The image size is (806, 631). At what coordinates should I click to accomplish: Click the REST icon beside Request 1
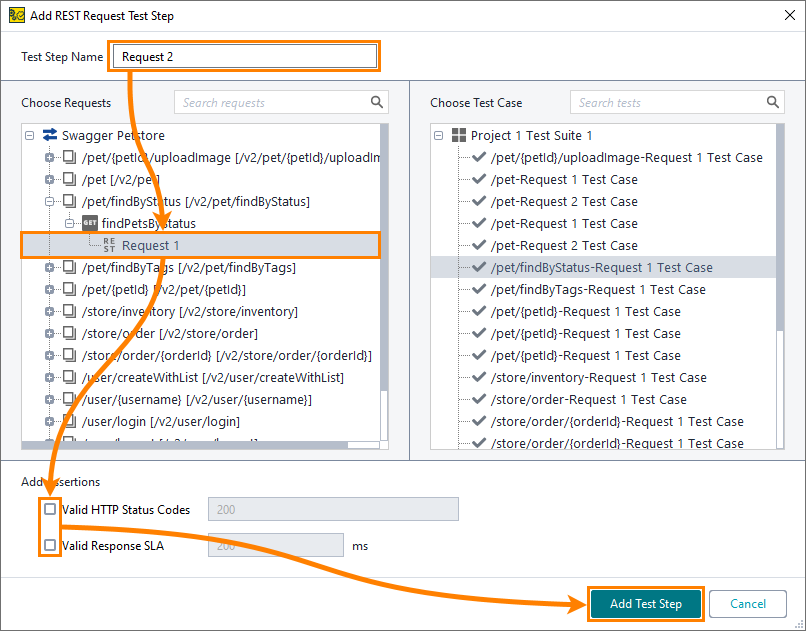(x=109, y=245)
